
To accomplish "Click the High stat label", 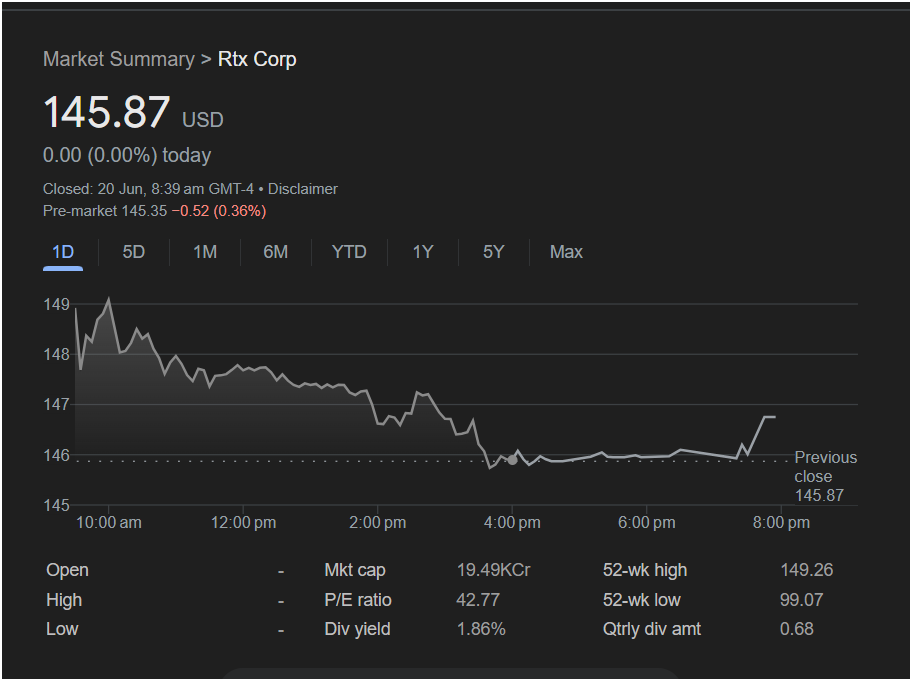I will [64, 600].
